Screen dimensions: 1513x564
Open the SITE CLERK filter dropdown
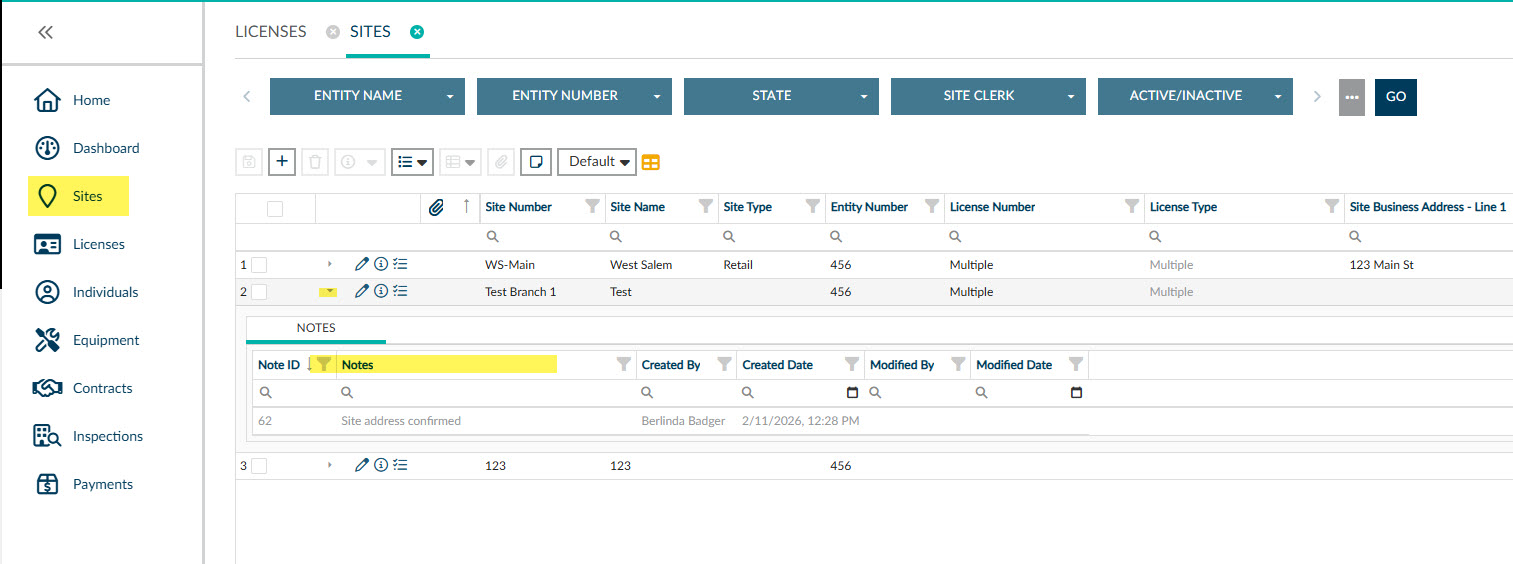click(x=988, y=96)
